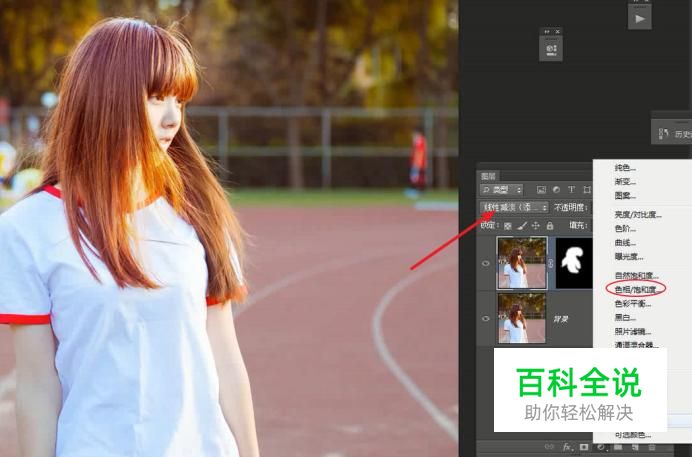Choose 亮度/对比度... adjustment

click(638, 215)
